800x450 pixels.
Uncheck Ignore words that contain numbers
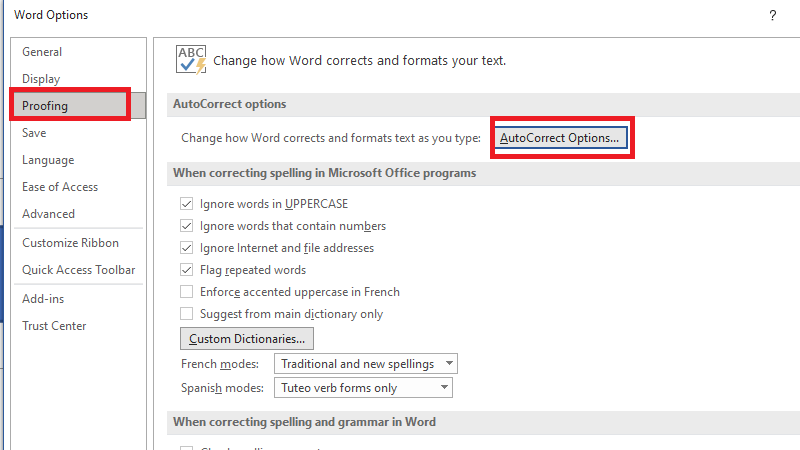(186, 226)
